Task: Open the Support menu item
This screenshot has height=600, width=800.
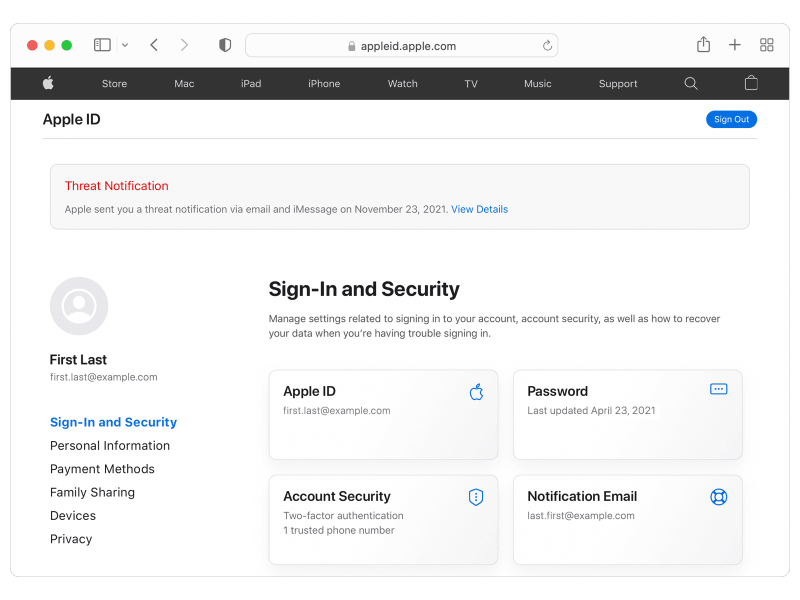Action: pos(618,84)
